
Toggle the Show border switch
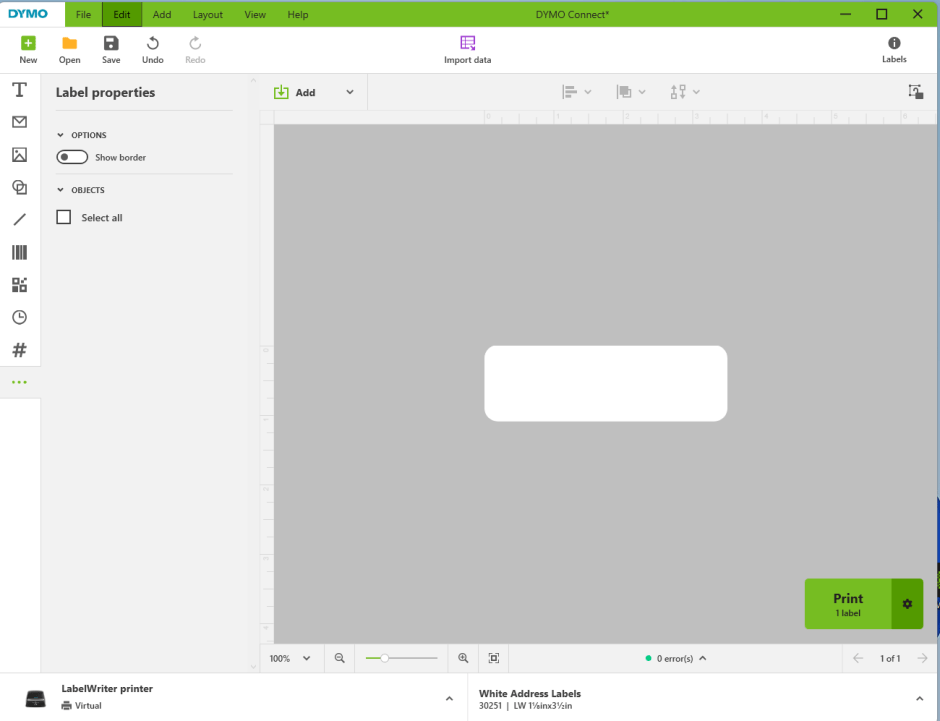[x=72, y=157]
